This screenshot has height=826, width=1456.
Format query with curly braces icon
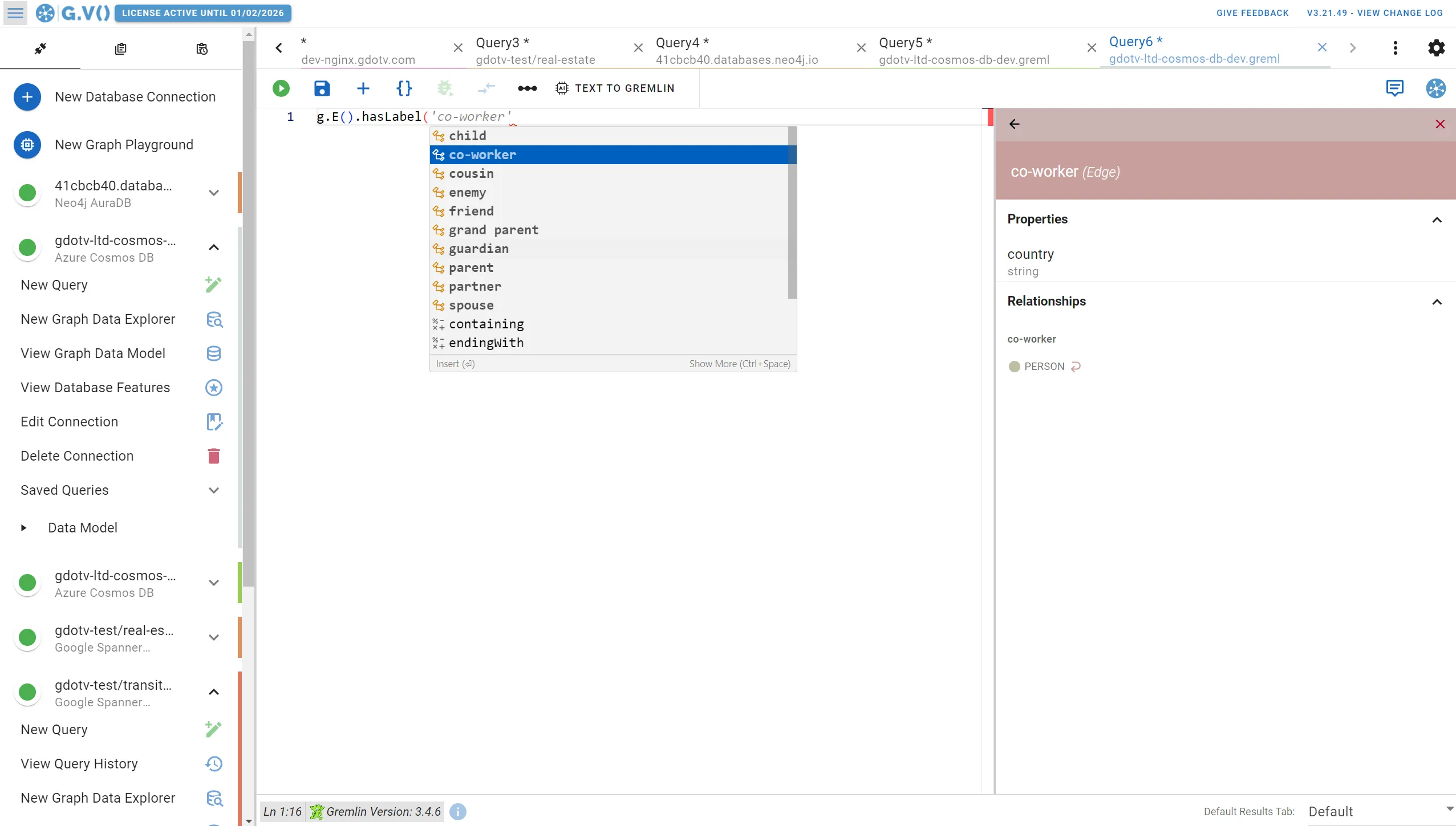coord(404,88)
